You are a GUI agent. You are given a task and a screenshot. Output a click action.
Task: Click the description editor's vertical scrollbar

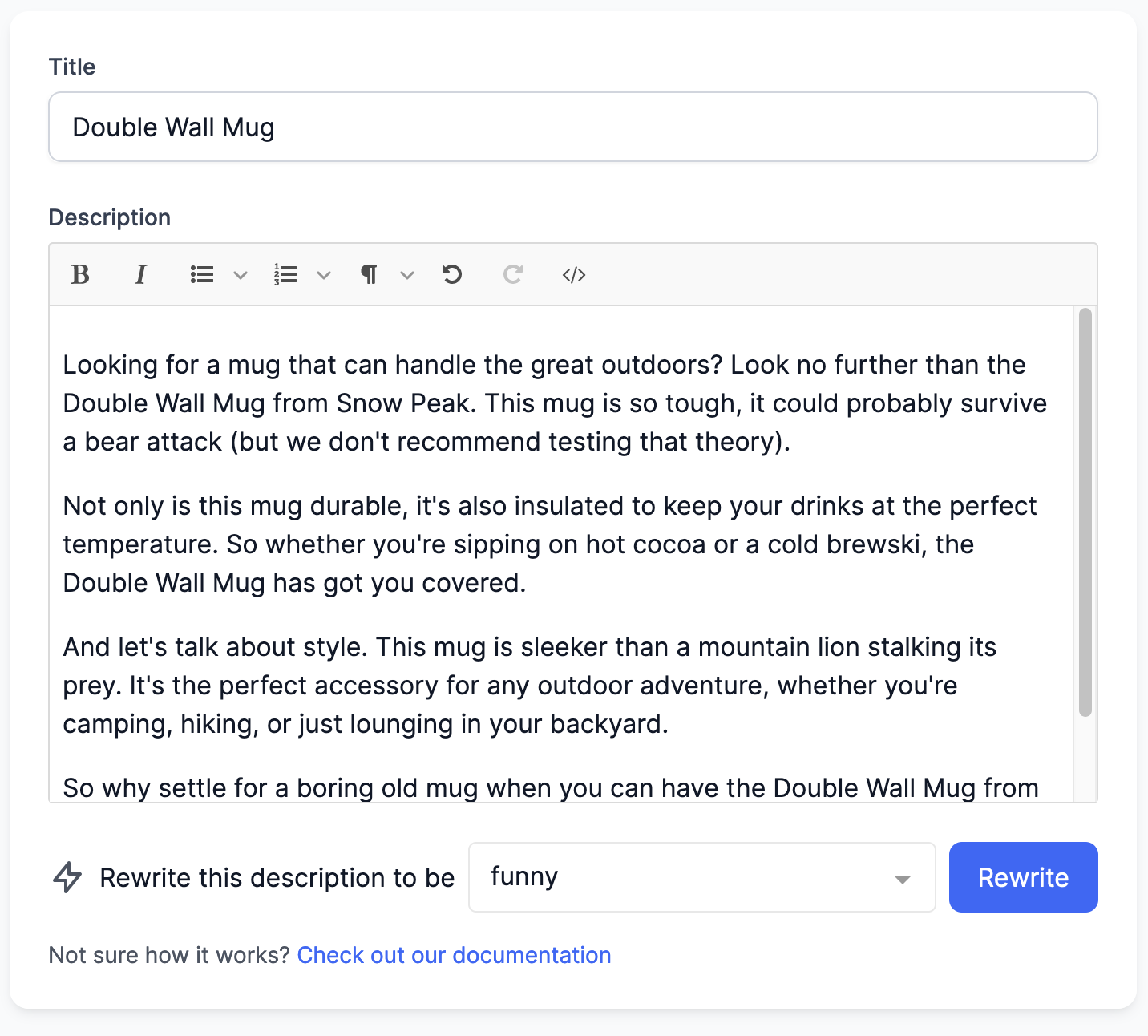(1085, 512)
